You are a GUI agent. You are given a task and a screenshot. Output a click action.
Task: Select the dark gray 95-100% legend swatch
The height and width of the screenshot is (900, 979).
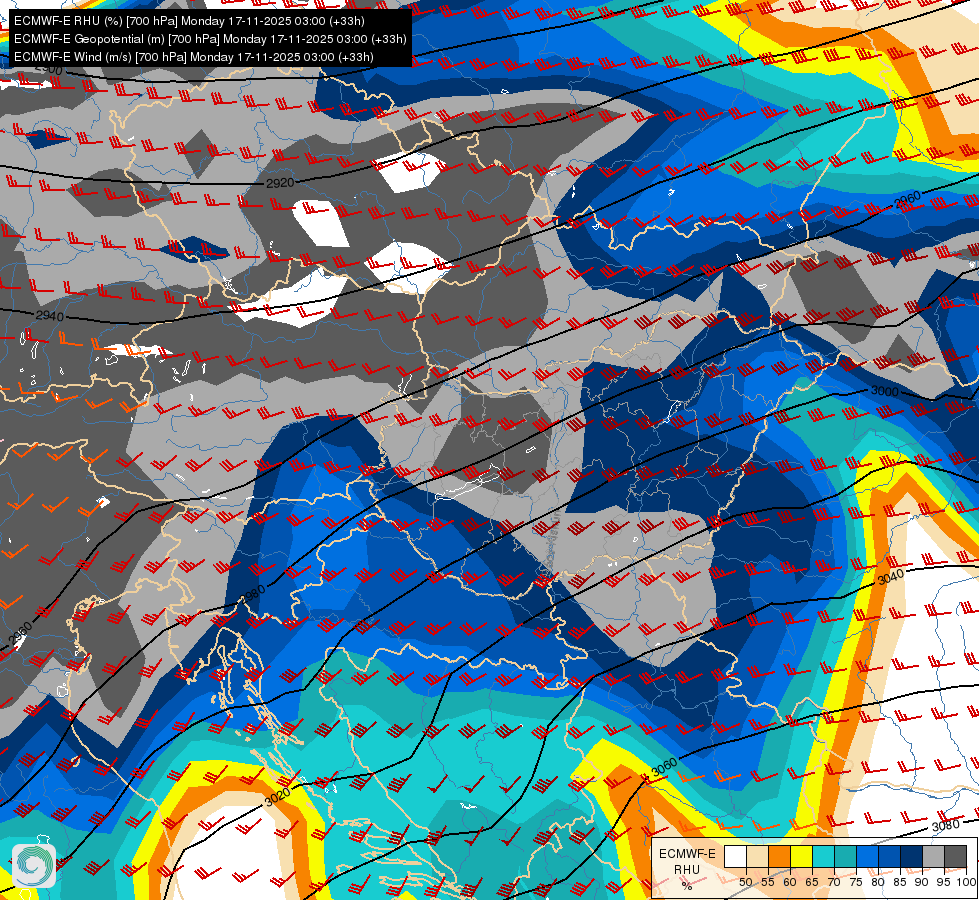click(x=956, y=856)
